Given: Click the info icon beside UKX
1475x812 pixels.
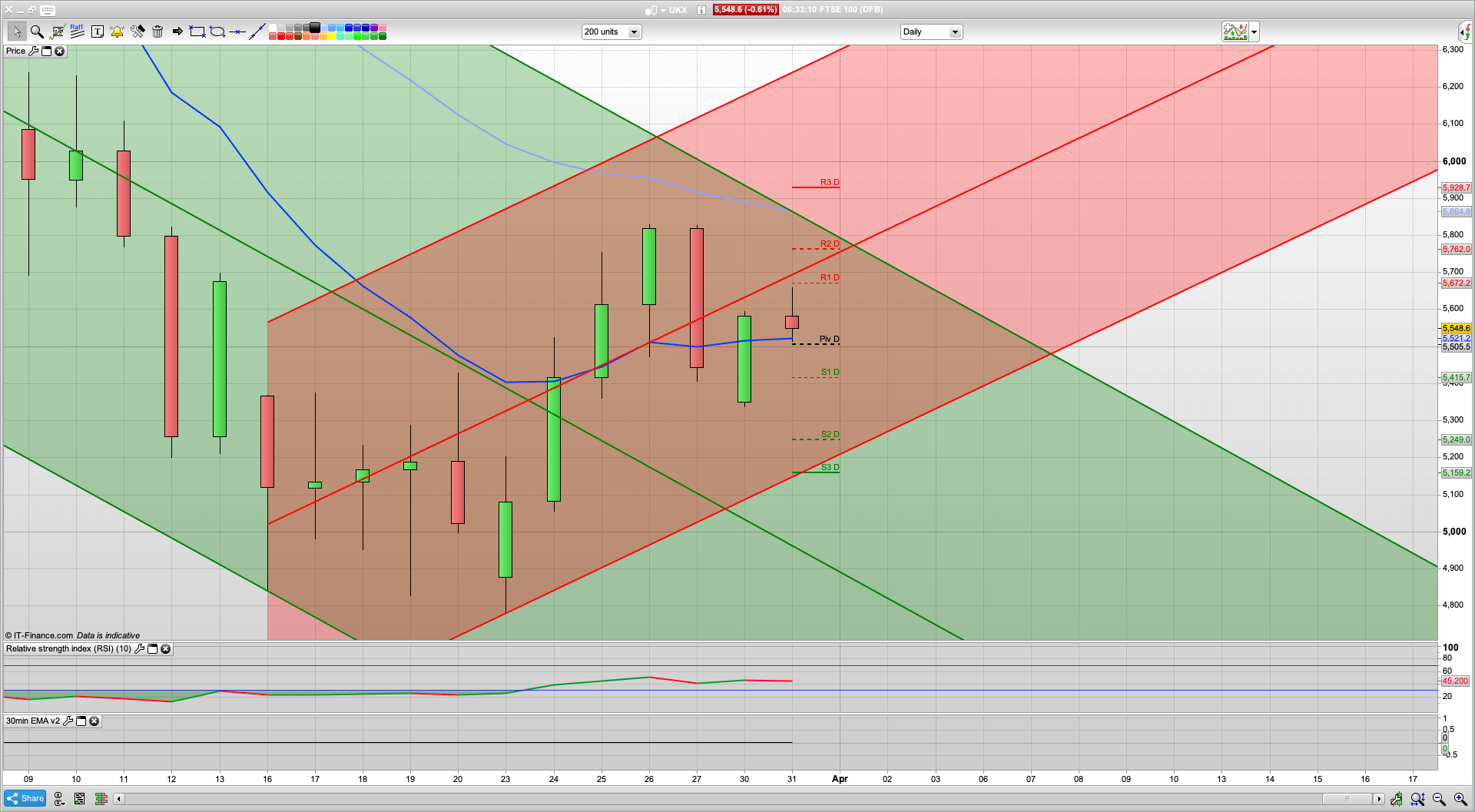Looking at the screenshot, I should (x=701, y=10).
